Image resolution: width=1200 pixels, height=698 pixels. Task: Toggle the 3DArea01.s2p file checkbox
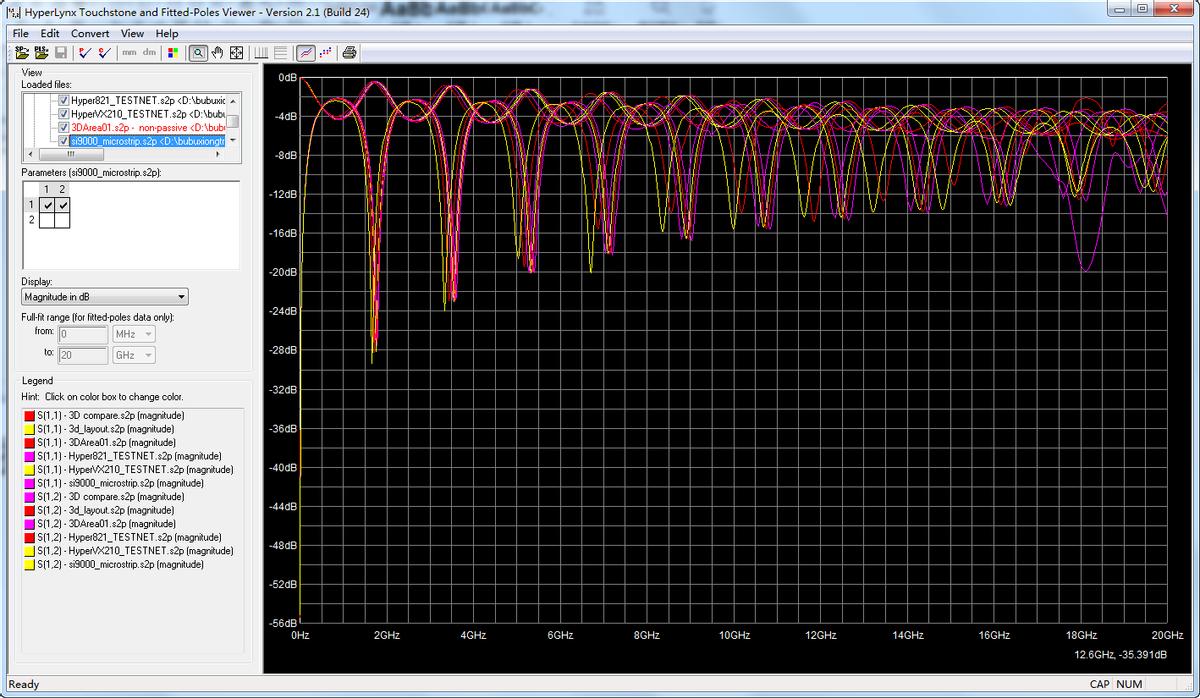[x=64, y=128]
